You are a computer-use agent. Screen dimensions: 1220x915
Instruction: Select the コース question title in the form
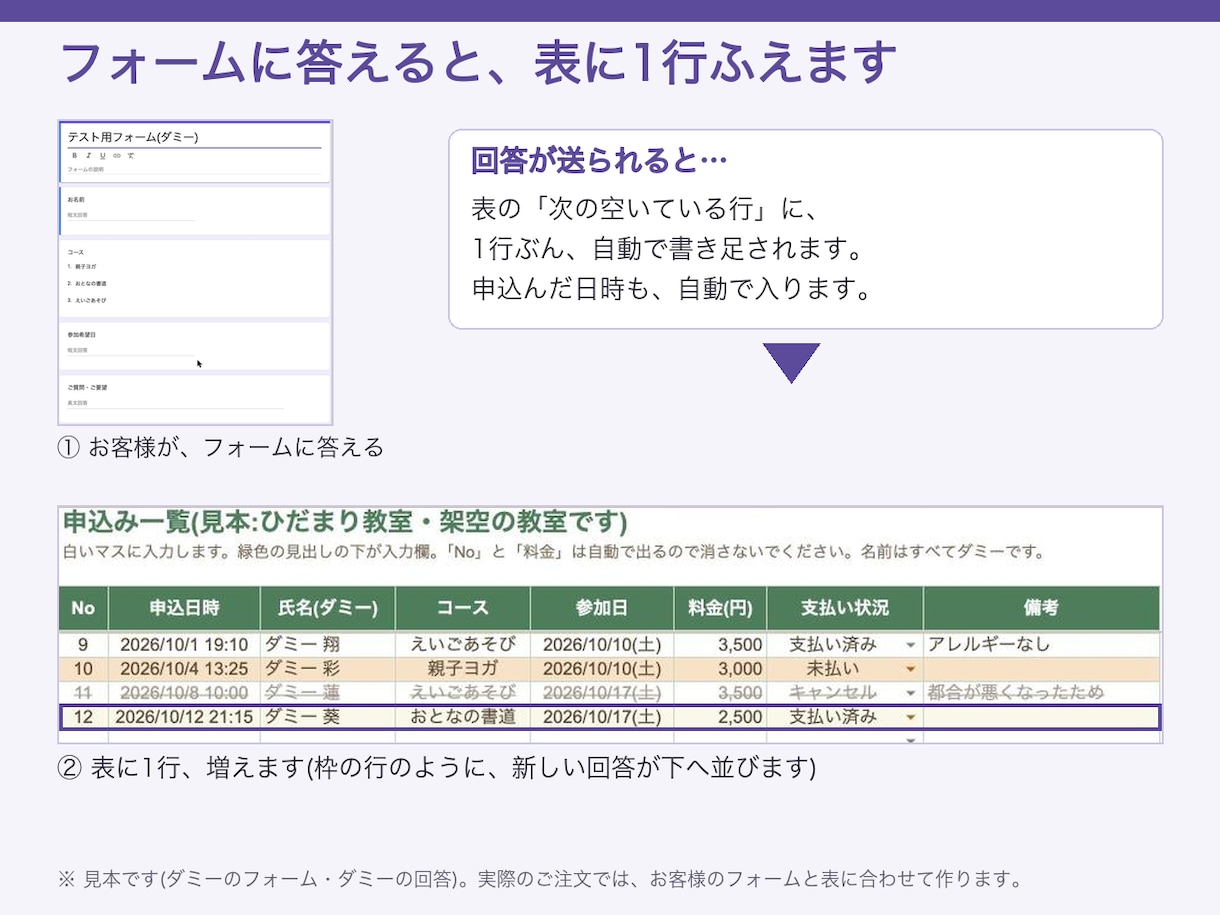click(x=76, y=252)
